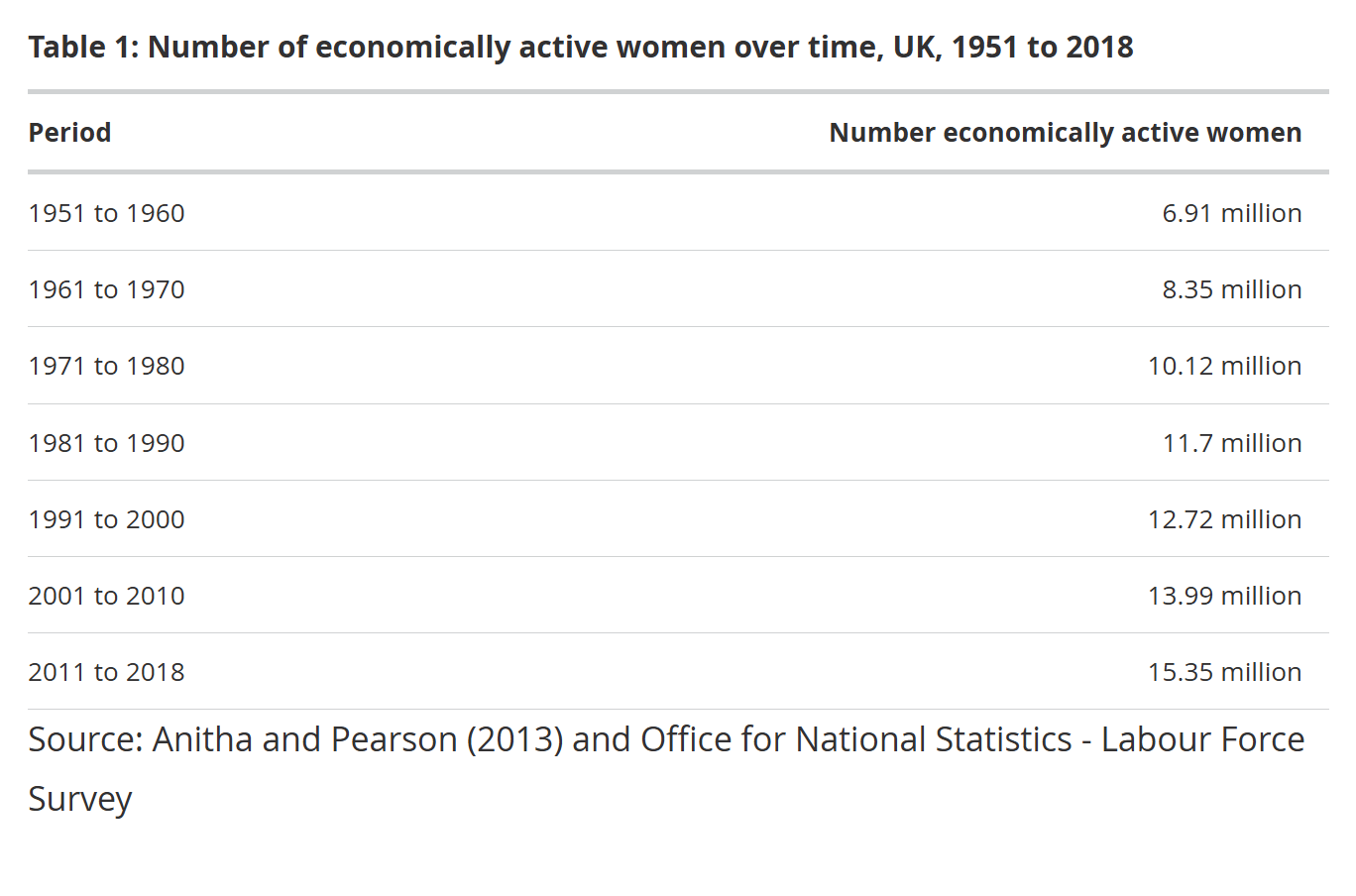Select the 1951 to 1960 row label
This screenshot has width=1356, height=896.
[106, 213]
